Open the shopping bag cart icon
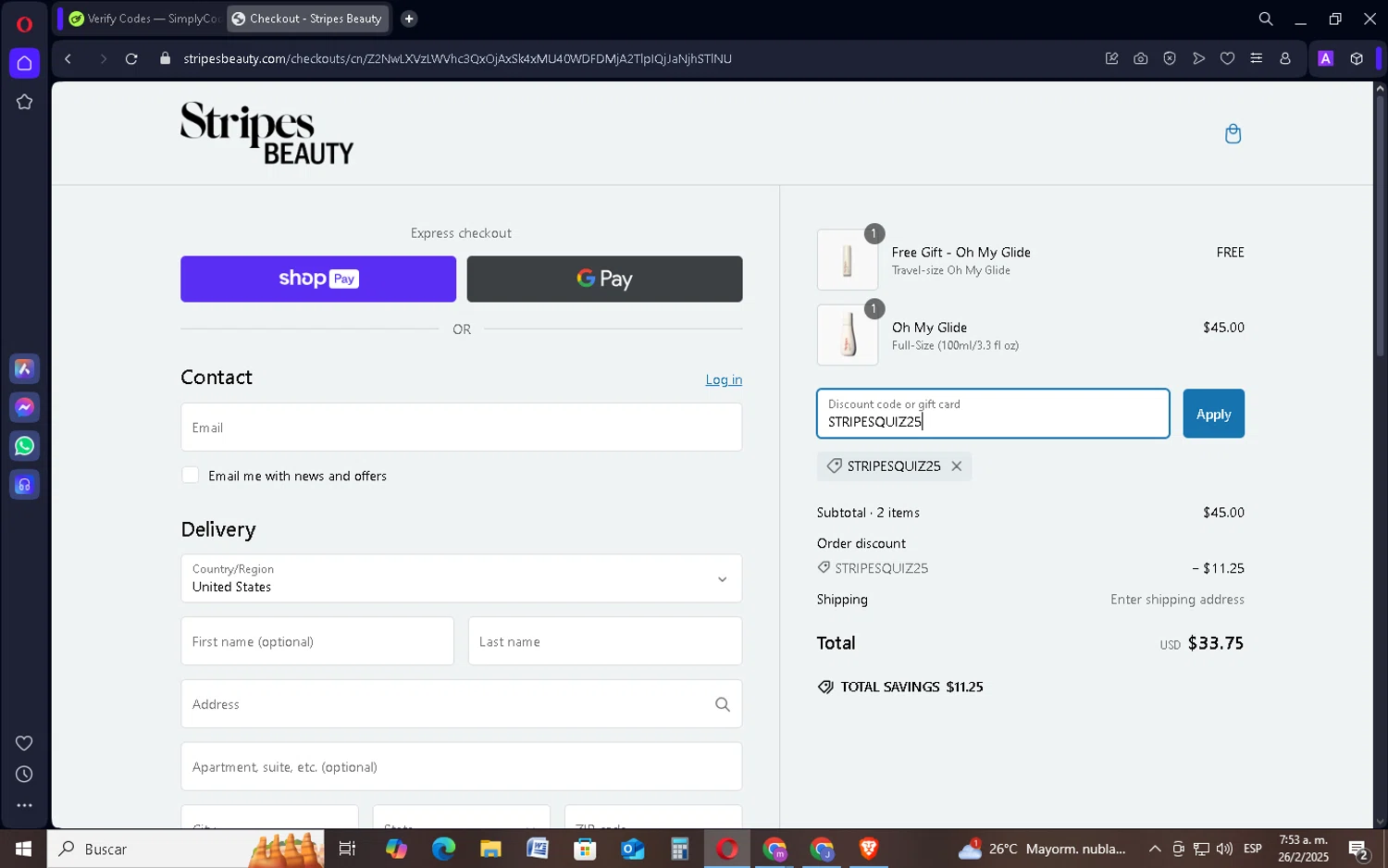The width and height of the screenshot is (1388, 868). (1233, 134)
